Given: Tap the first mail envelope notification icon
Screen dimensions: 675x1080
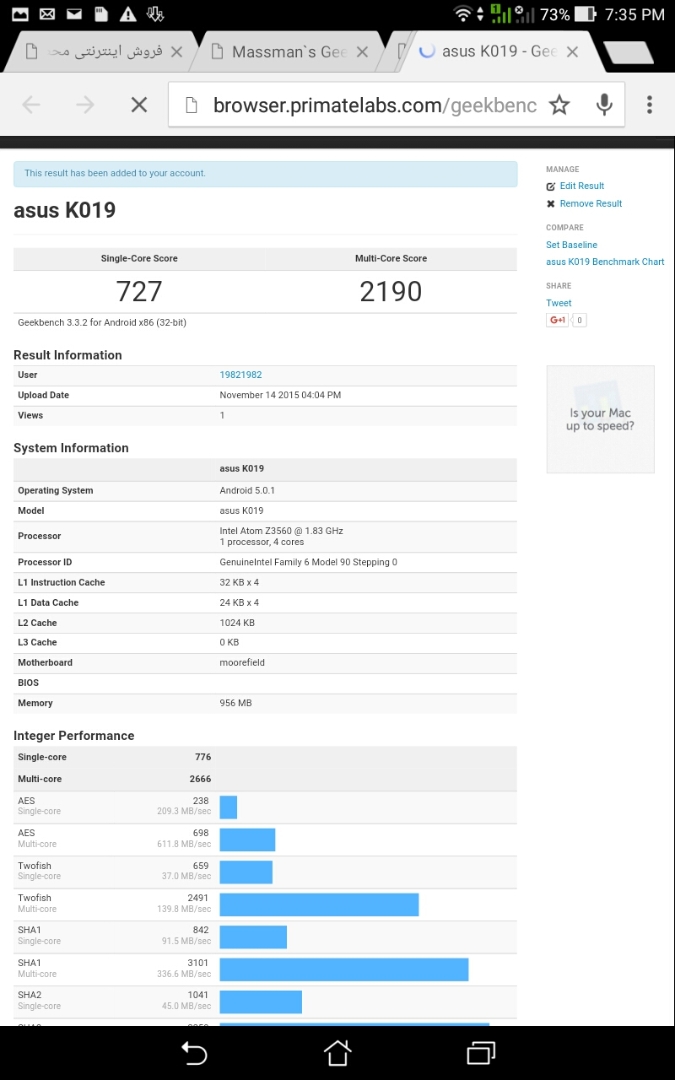Looking at the screenshot, I should tap(47, 14).
